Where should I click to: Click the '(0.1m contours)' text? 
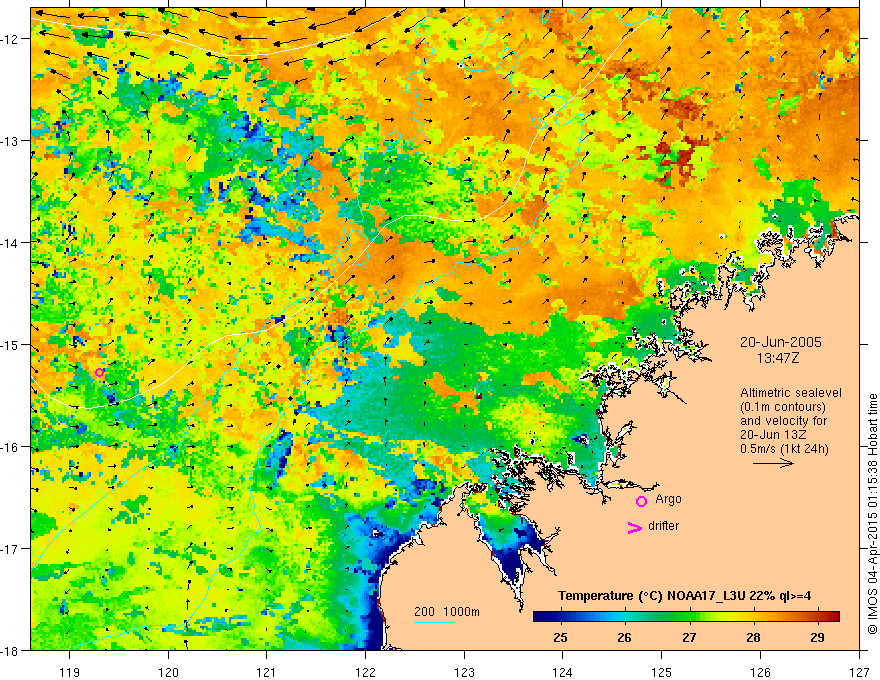[783, 407]
